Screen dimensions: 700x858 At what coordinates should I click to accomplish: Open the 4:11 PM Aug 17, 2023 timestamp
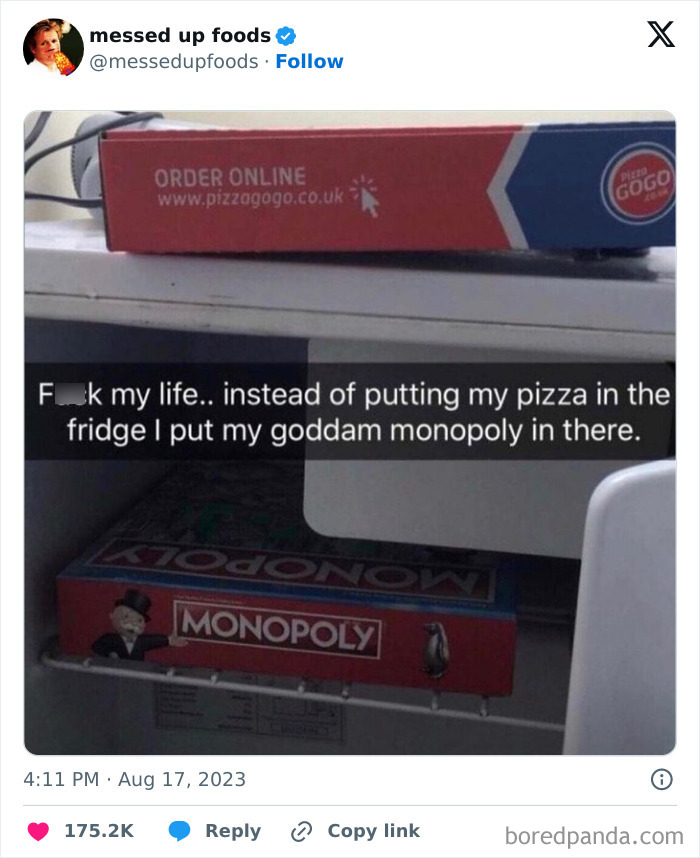pyautogui.click(x=135, y=779)
